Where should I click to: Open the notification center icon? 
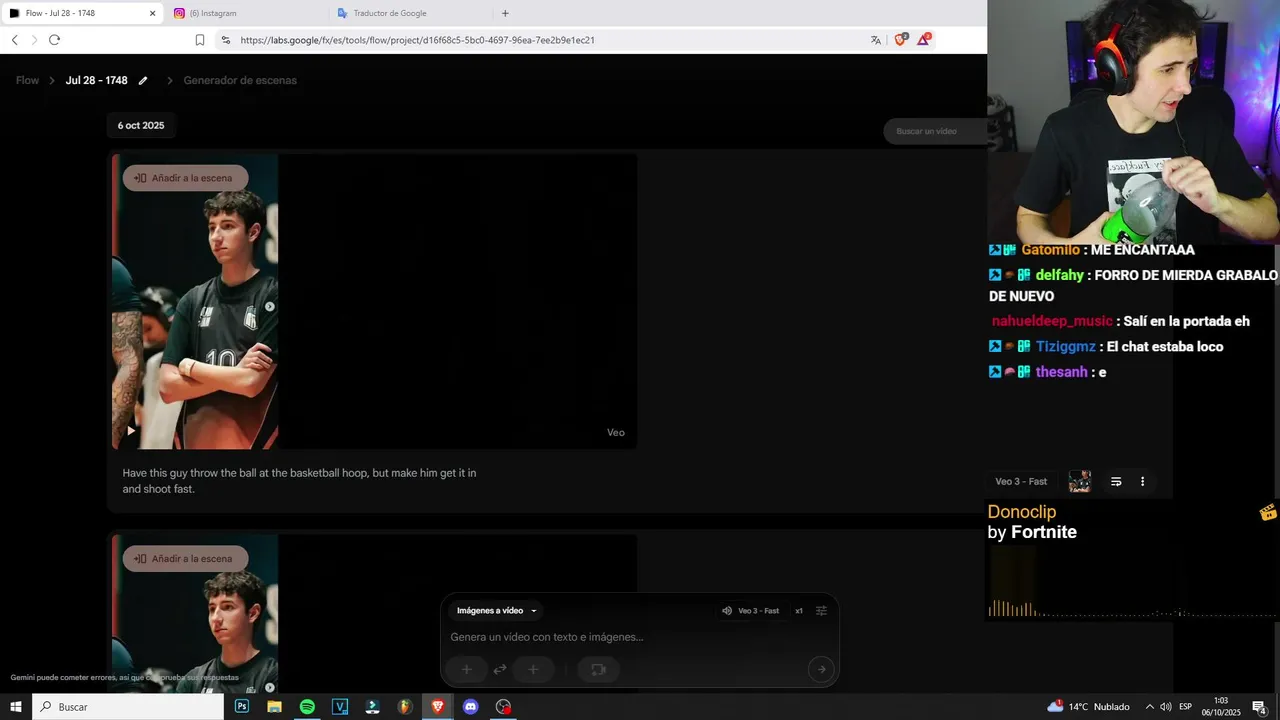click(1260, 707)
